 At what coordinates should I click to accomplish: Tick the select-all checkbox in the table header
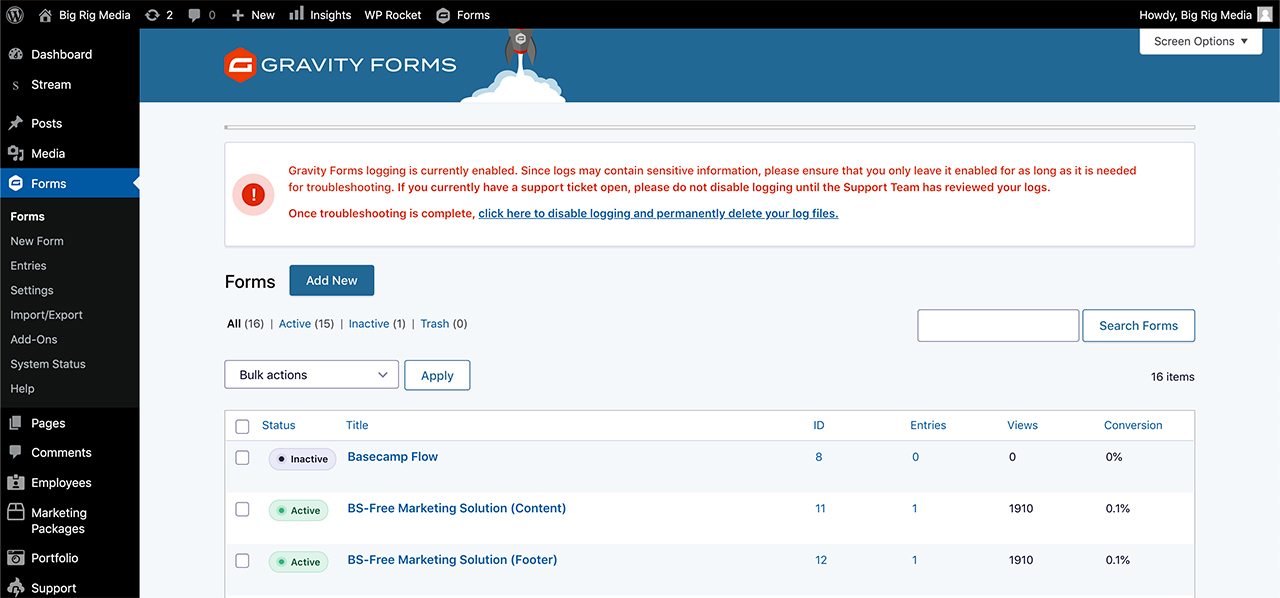(x=242, y=426)
